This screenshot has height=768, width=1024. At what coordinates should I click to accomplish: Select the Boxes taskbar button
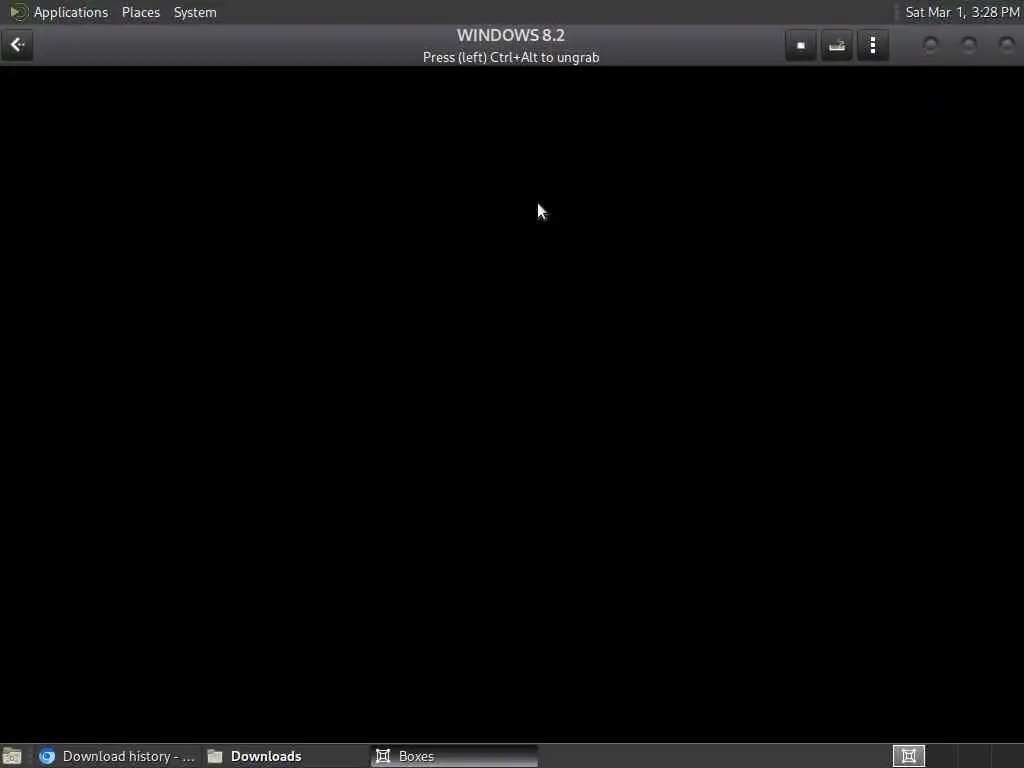[x=455, y=756]
